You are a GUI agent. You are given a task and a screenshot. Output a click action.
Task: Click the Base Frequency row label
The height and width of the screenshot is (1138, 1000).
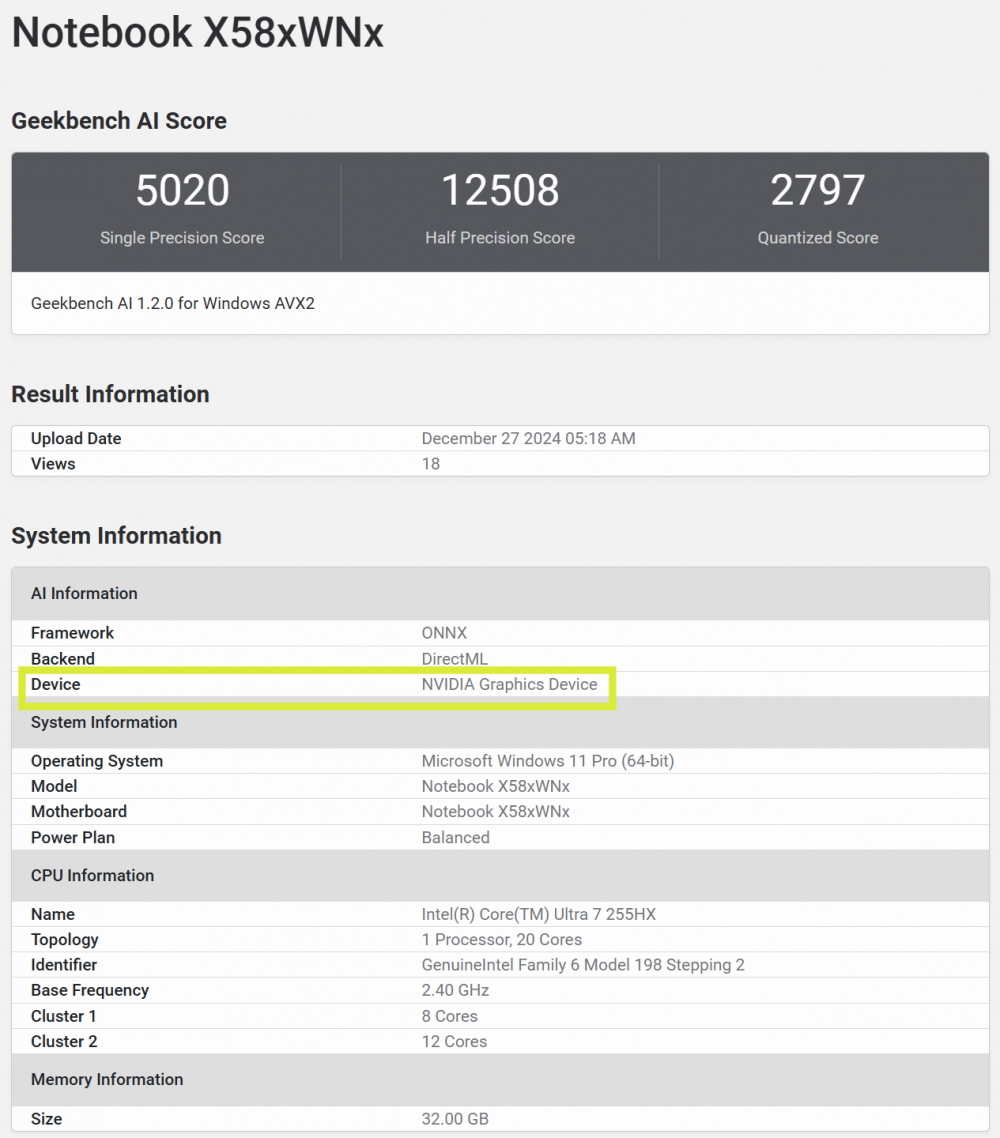click(x=90, y=990)
